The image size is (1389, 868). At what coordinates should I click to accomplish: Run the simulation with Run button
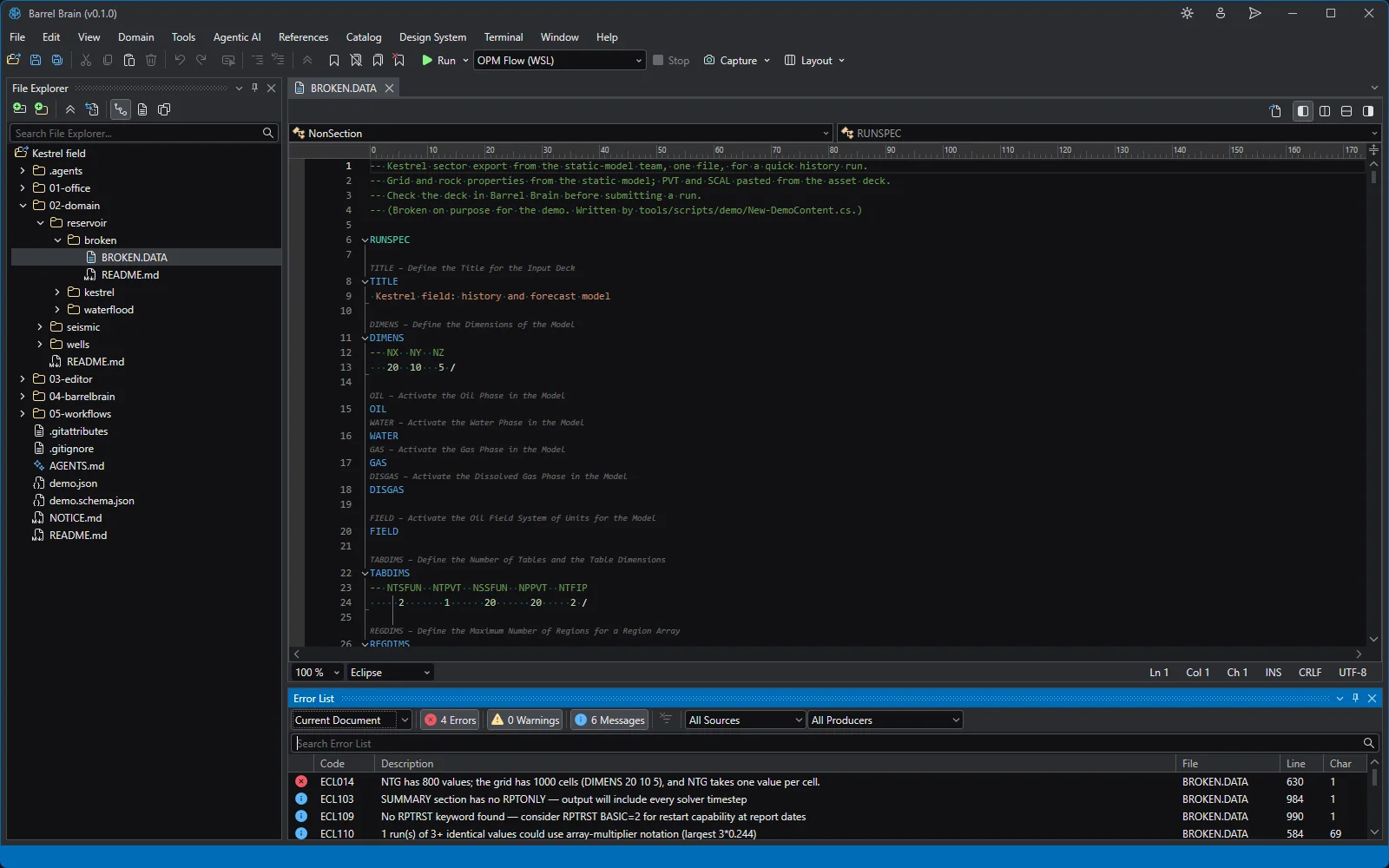pos(438,60)
